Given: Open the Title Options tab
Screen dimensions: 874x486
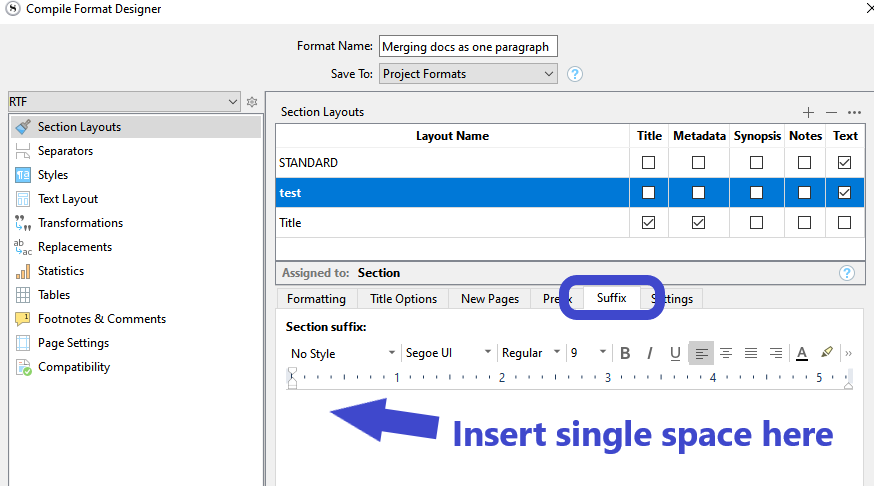Looking at the screenshot, I should point(403,299).
